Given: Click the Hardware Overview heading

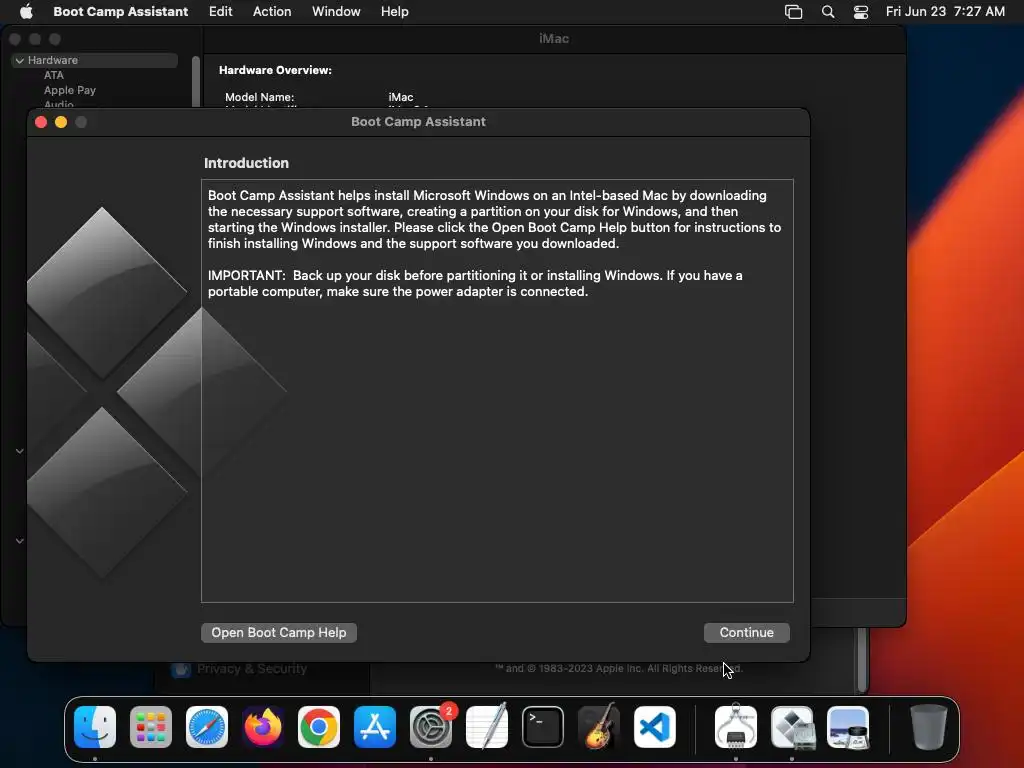Looking at the screenshot, I should pyautogui.click(x=275, y=70).
